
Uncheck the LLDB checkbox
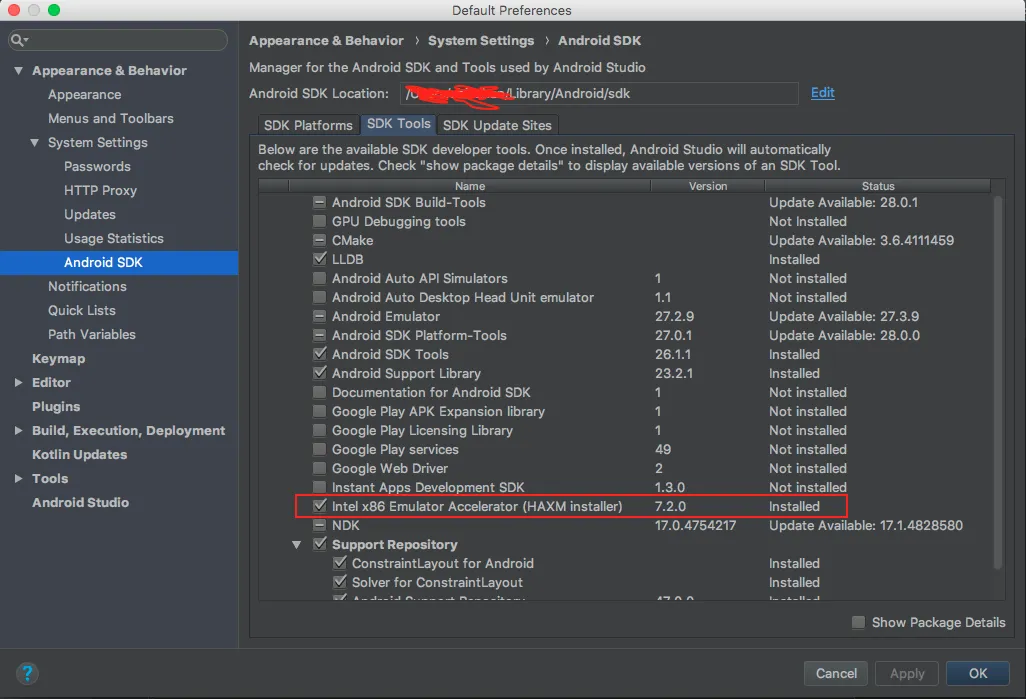[x=319, y=259]
